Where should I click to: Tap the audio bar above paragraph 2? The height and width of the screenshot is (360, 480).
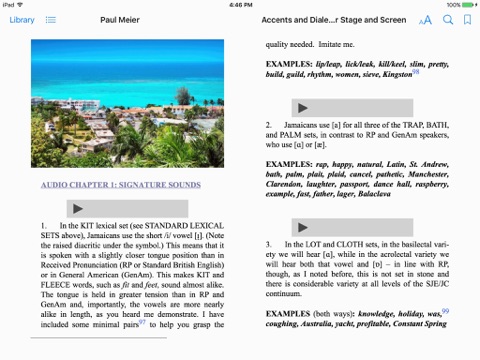click(x=352, y=108)
